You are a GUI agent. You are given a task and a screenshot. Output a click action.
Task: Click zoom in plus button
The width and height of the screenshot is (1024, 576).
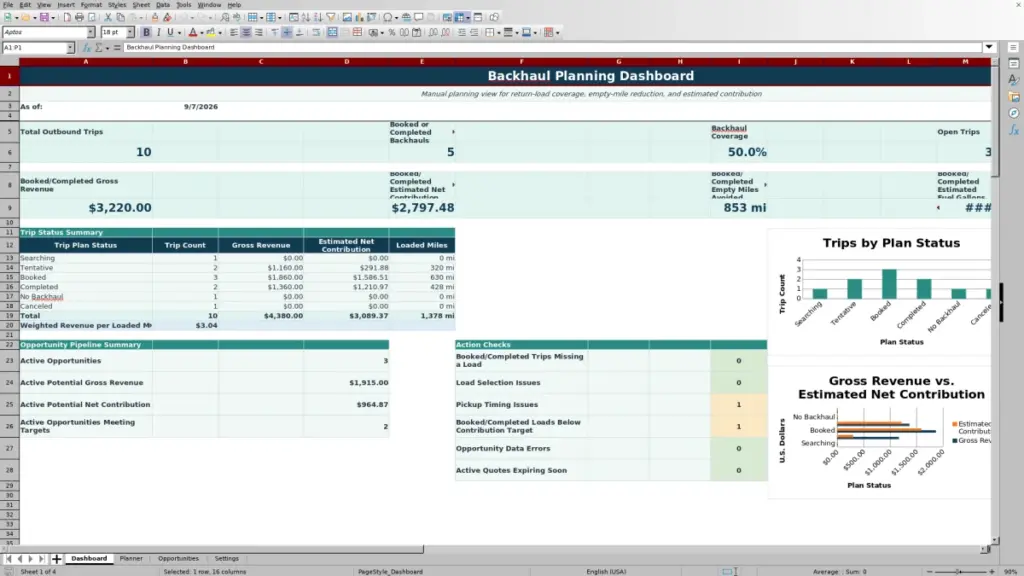point(991,571)
